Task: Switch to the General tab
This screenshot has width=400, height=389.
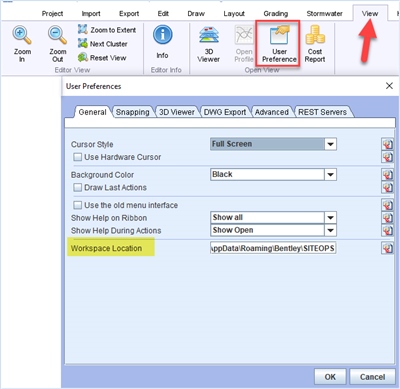Action: point(92,112)
